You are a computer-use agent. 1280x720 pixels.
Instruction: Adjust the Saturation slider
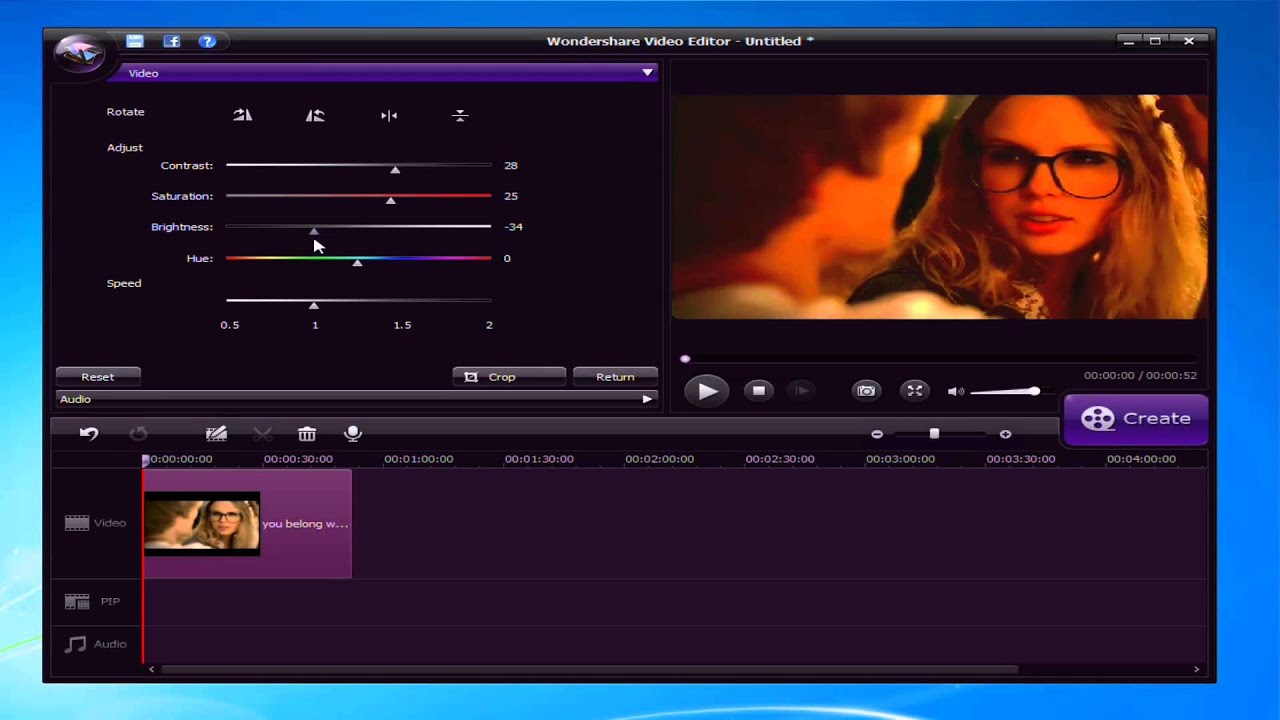tap(358, 196)
